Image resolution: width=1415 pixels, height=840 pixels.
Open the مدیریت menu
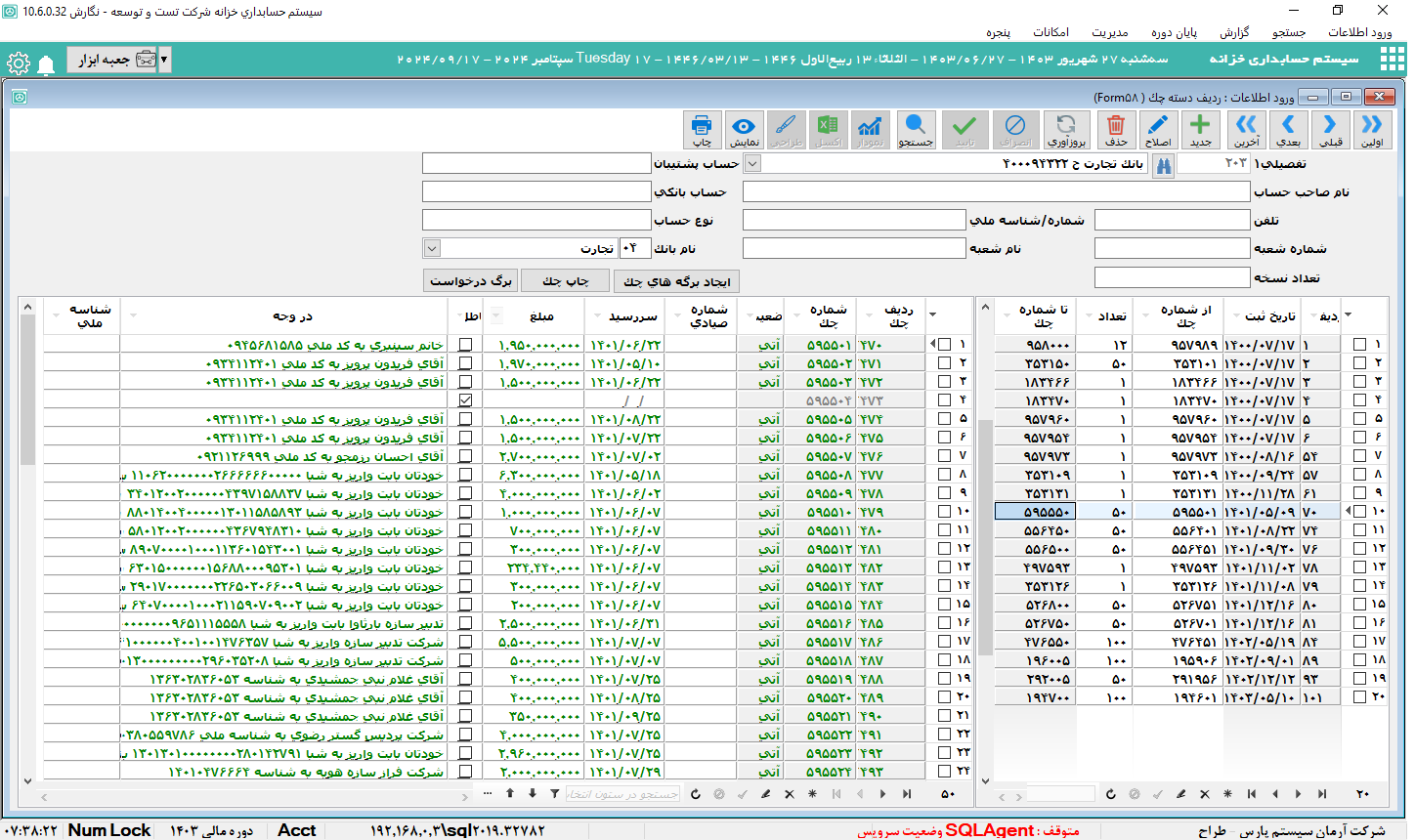pos(1110,32)
